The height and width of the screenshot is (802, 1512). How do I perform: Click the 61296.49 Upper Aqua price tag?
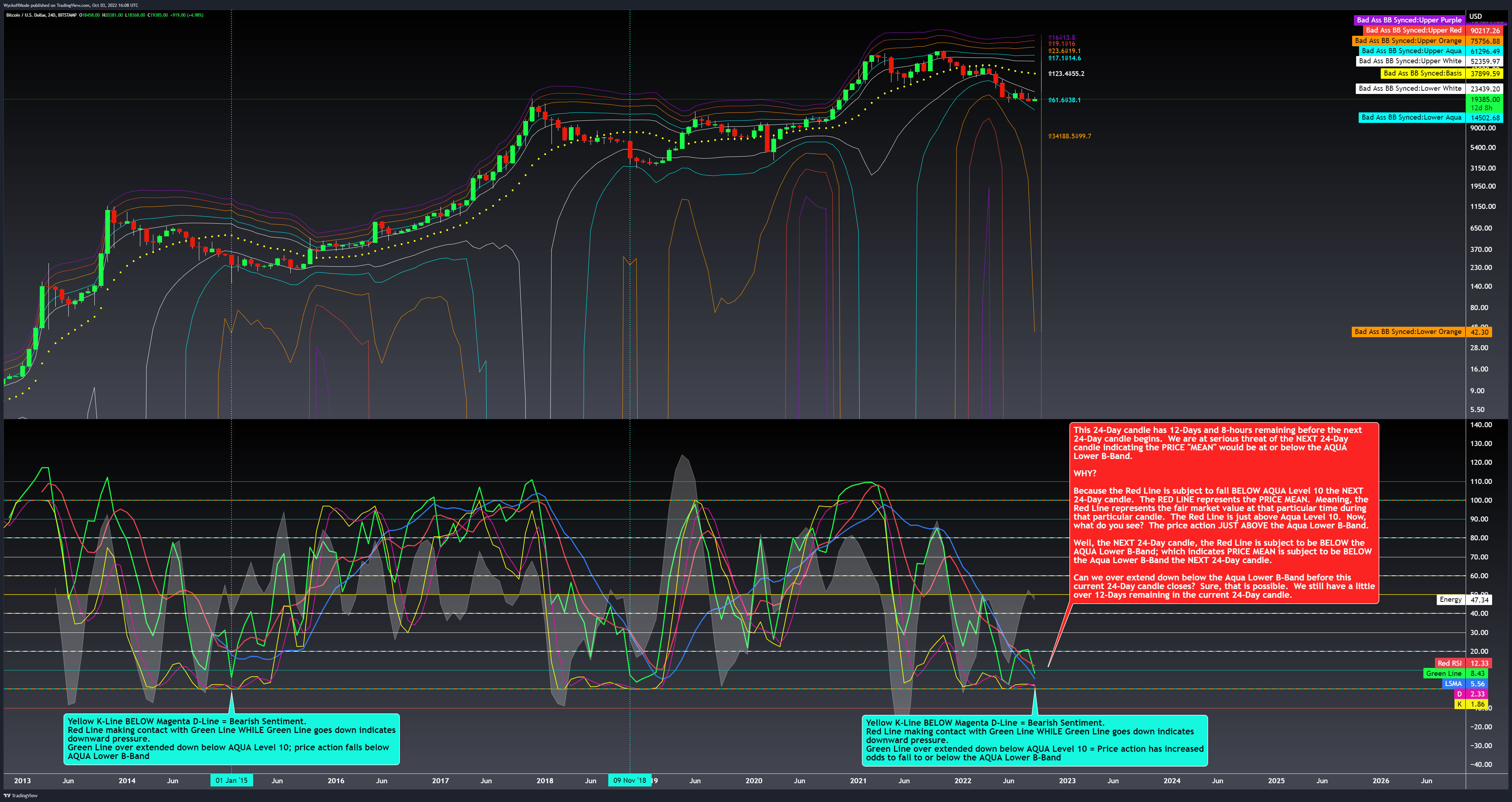click(1485, 52)
